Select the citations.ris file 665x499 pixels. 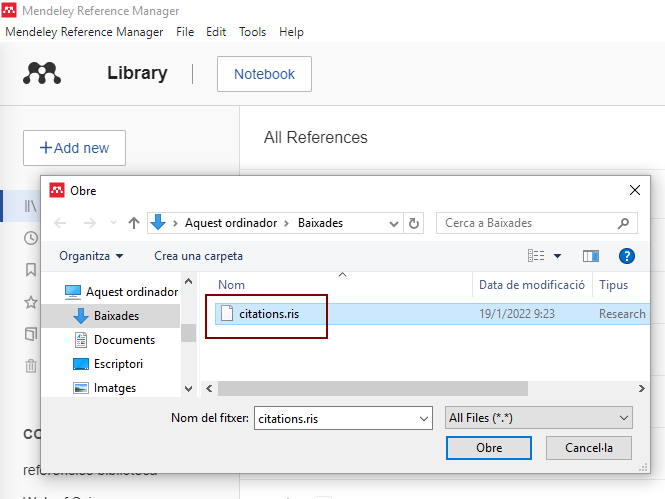click(433, 314)
